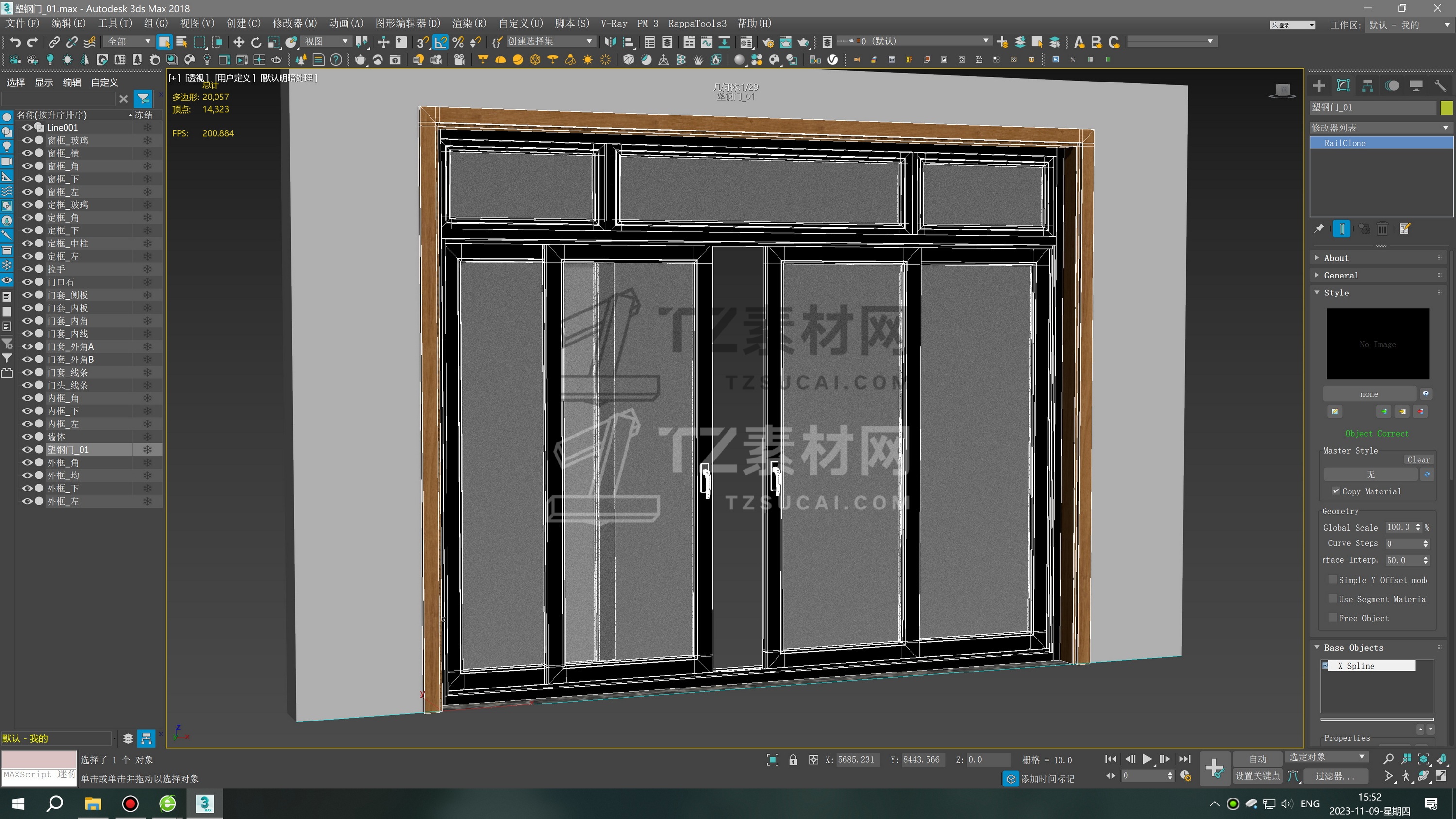Activate the Rotate tool

tap(256, 42)
